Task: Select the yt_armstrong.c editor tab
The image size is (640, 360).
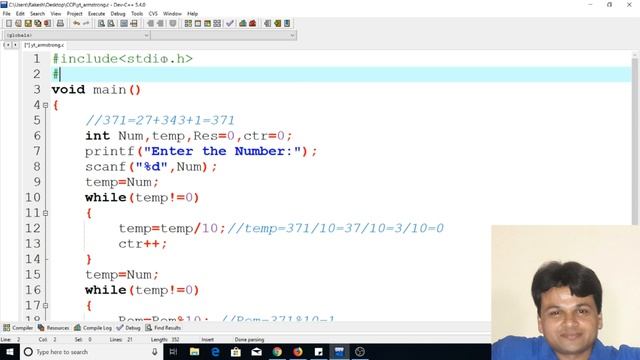Action: (x=44, y=45)
